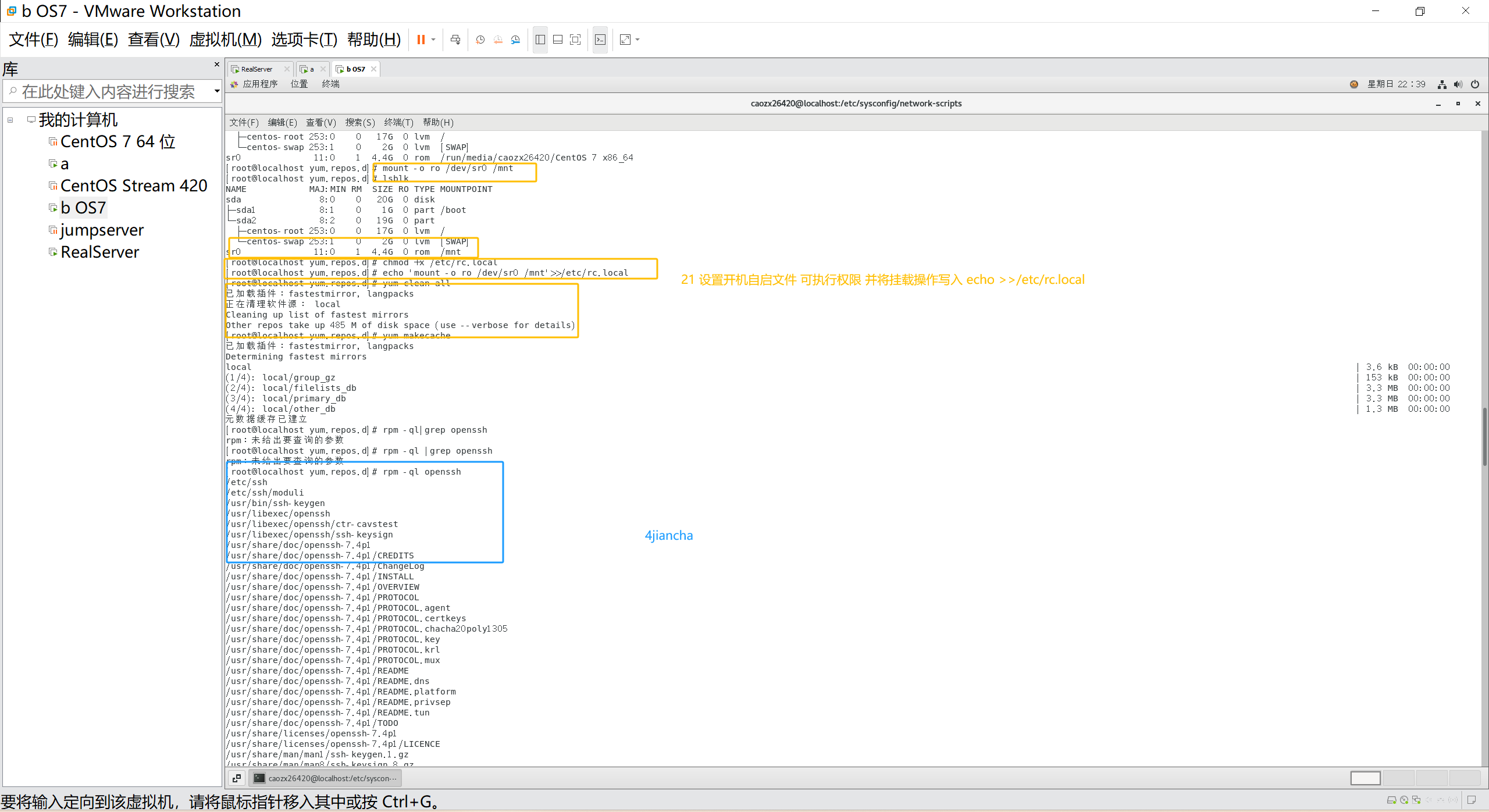Click the orange pause VM button

tap(421, 40)
